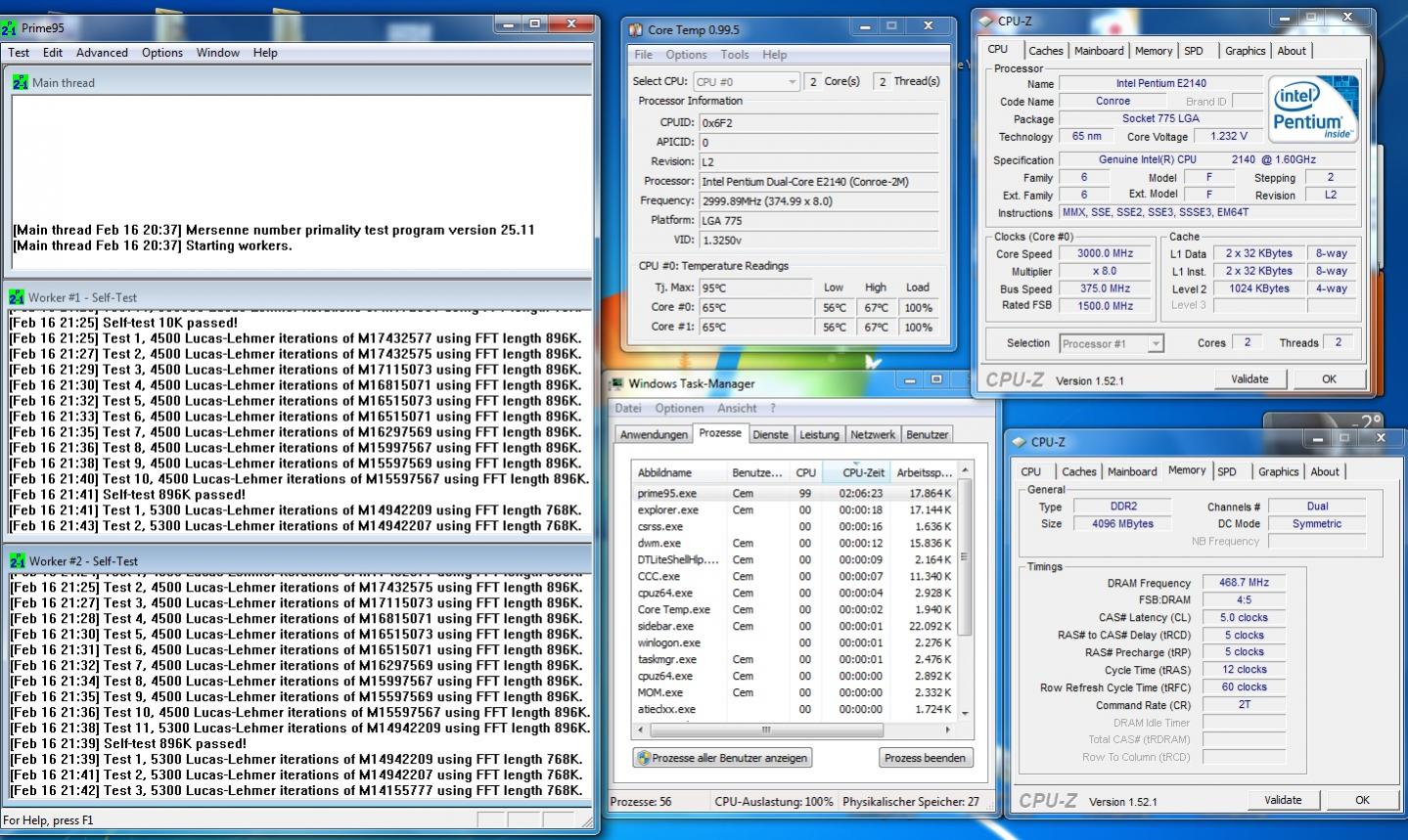Open Graphics tab in lower CPU-Z window

coord(1278,471)
